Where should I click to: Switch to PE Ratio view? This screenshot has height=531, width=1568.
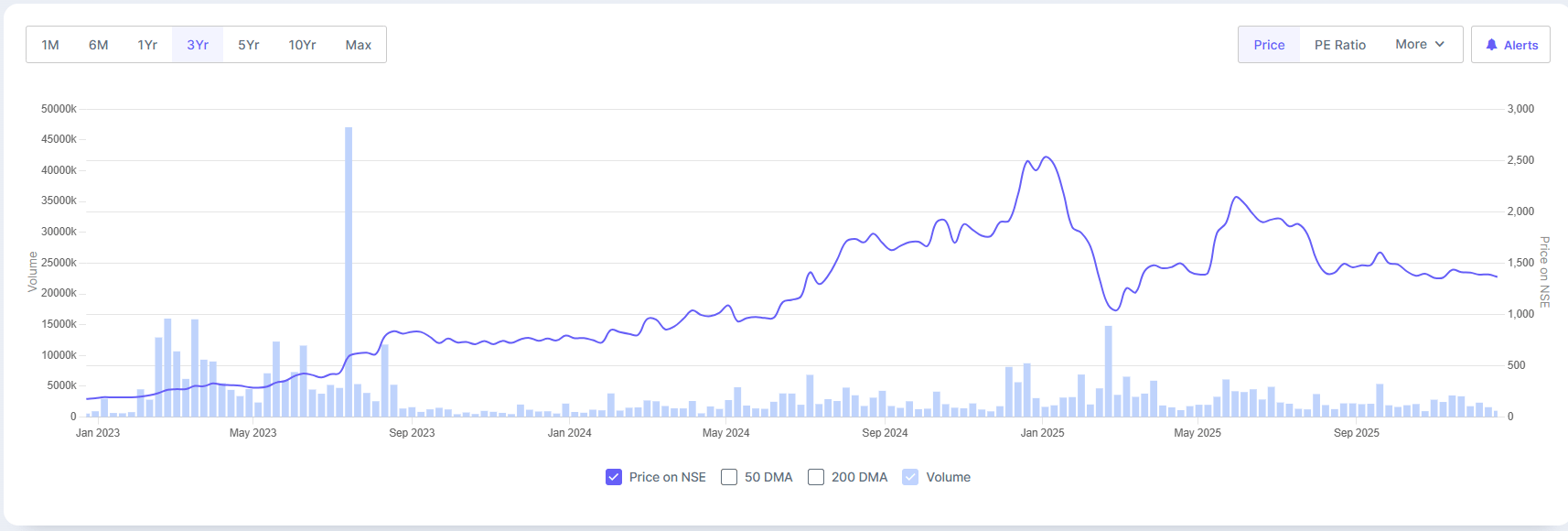tap(1340, 45)
